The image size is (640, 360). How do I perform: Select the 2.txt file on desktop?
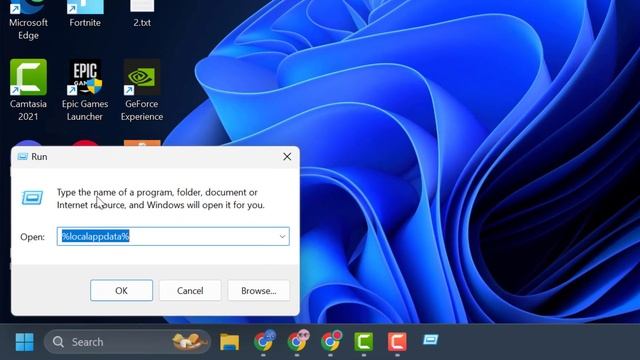142,14
